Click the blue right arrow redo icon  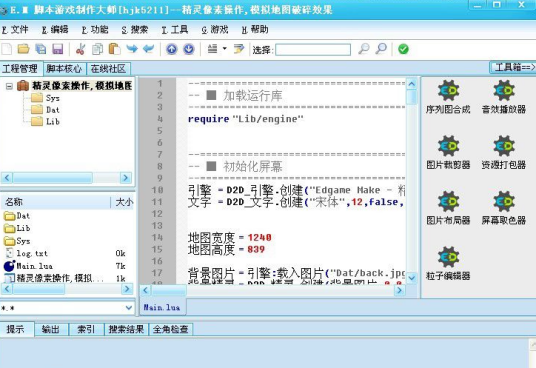132,49
